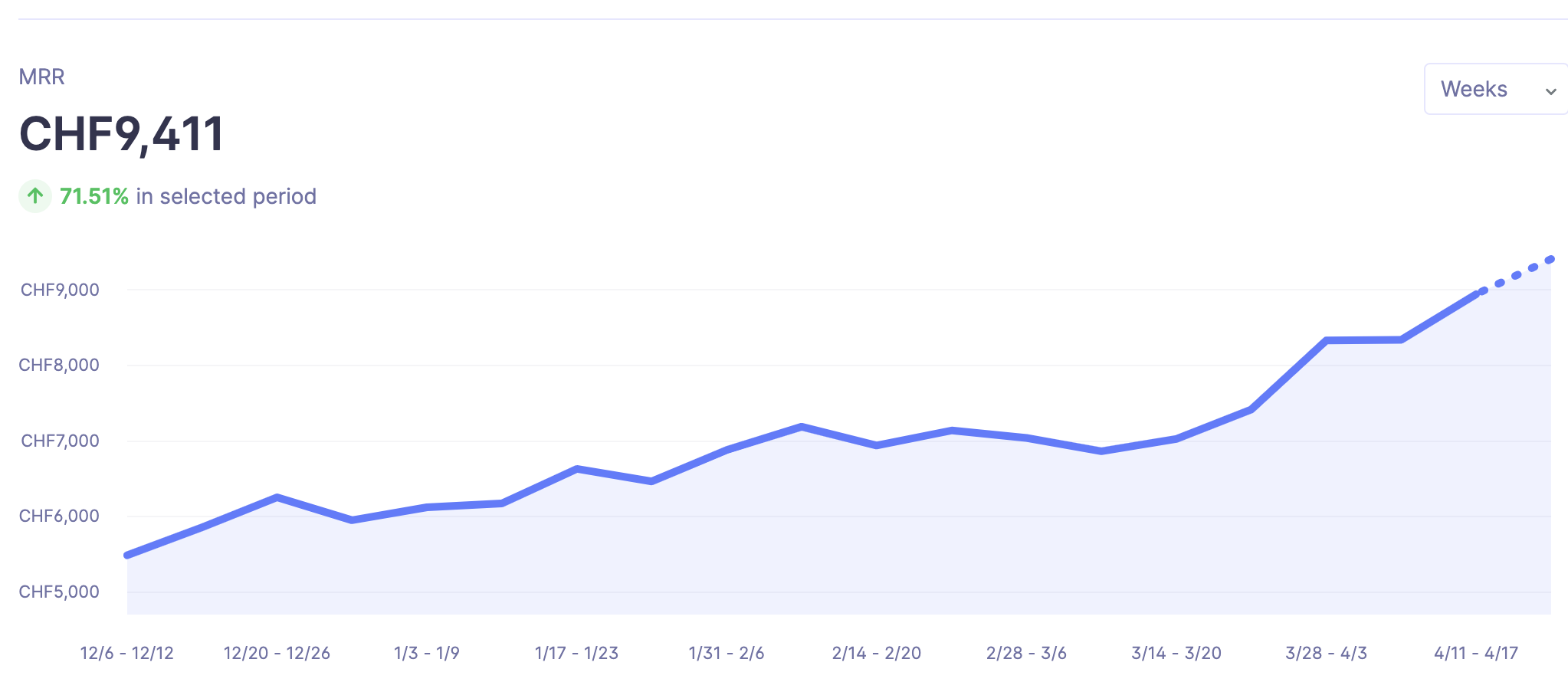Click the MRR heading label
The width and height of the screenshot is (1568, 682).
pyautogui.click(x=42, y=77)
